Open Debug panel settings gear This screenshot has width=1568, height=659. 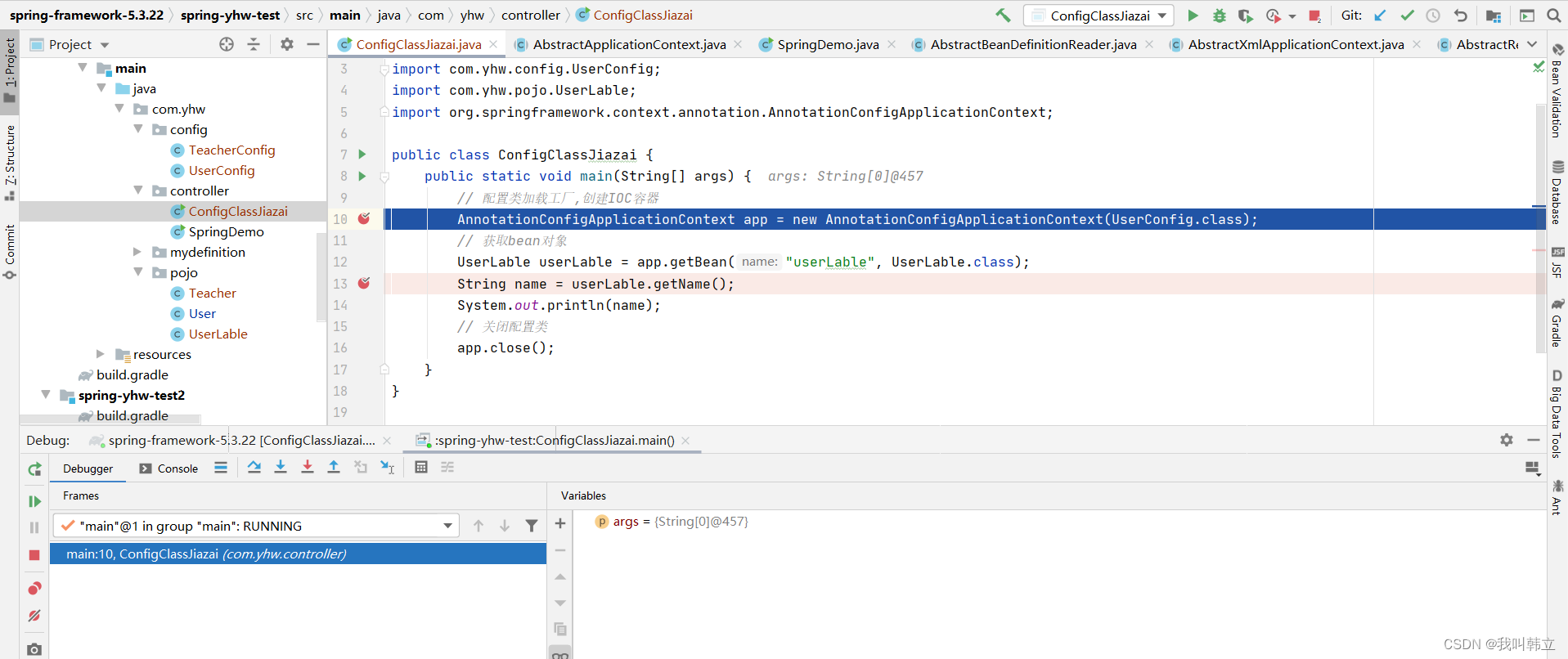1507,440
